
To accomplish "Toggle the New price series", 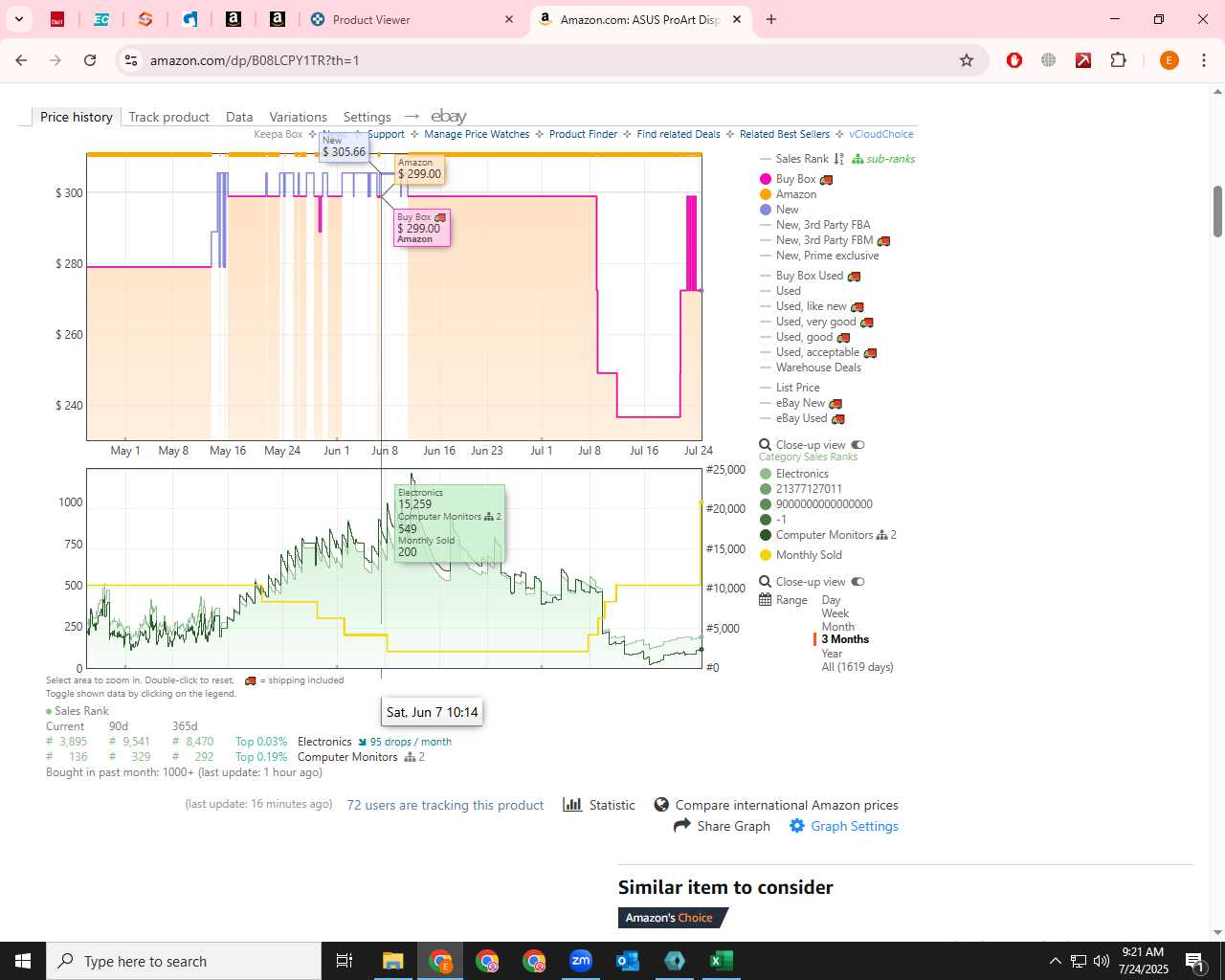I will (787, 210).
